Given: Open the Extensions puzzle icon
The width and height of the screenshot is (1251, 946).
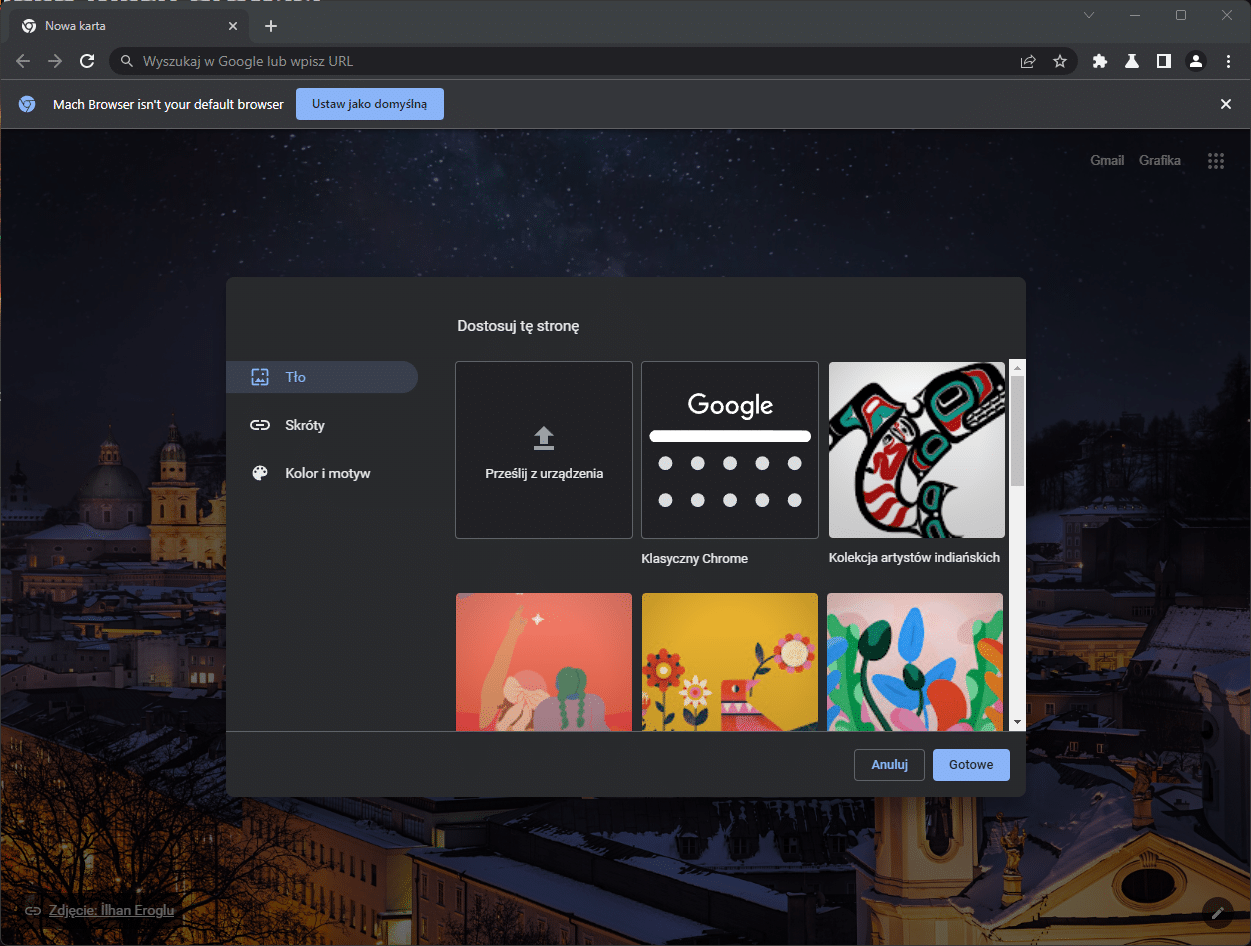Looking at the screenshot, I should tap(1099, 61).
